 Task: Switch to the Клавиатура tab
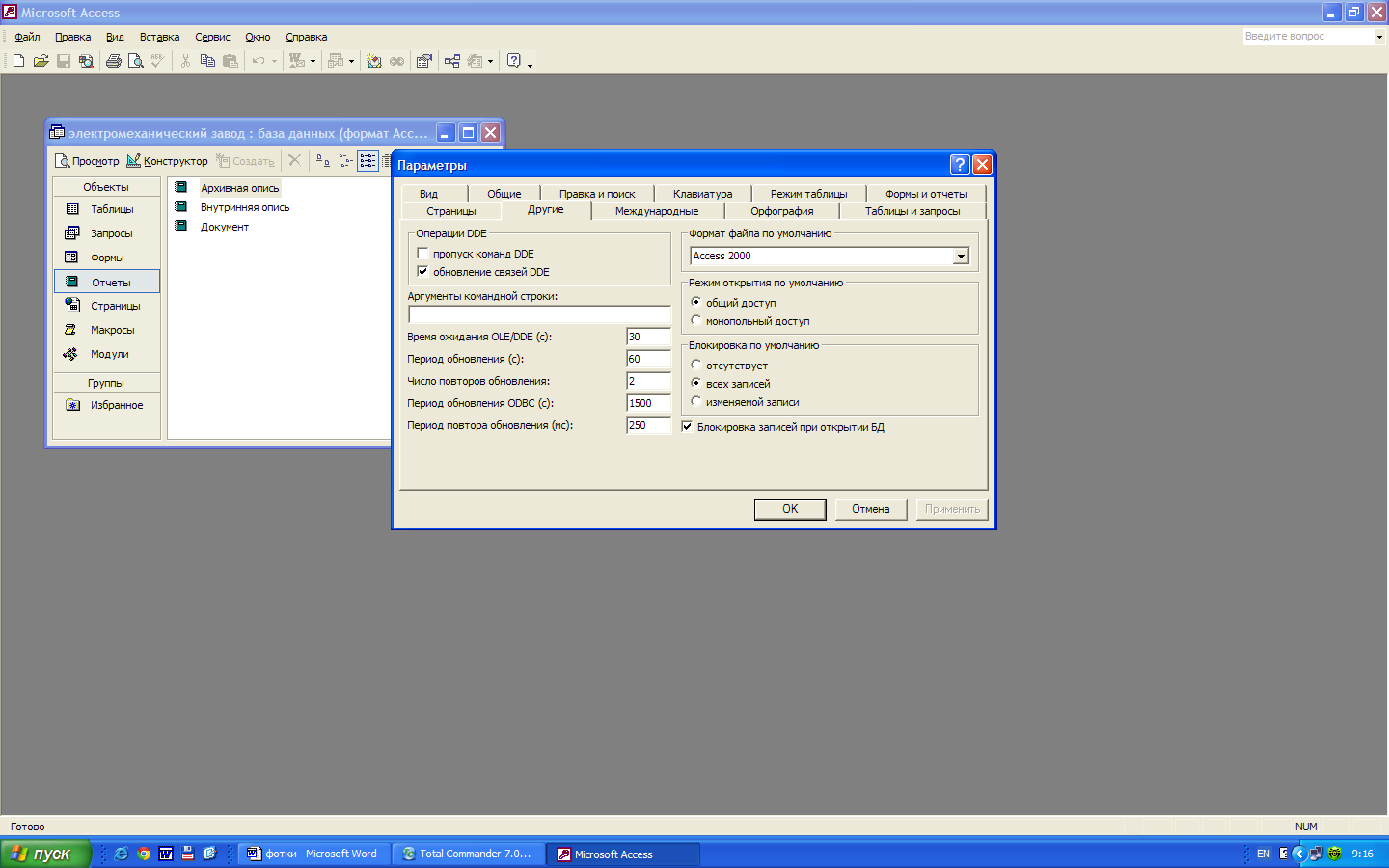pos(702,194)
